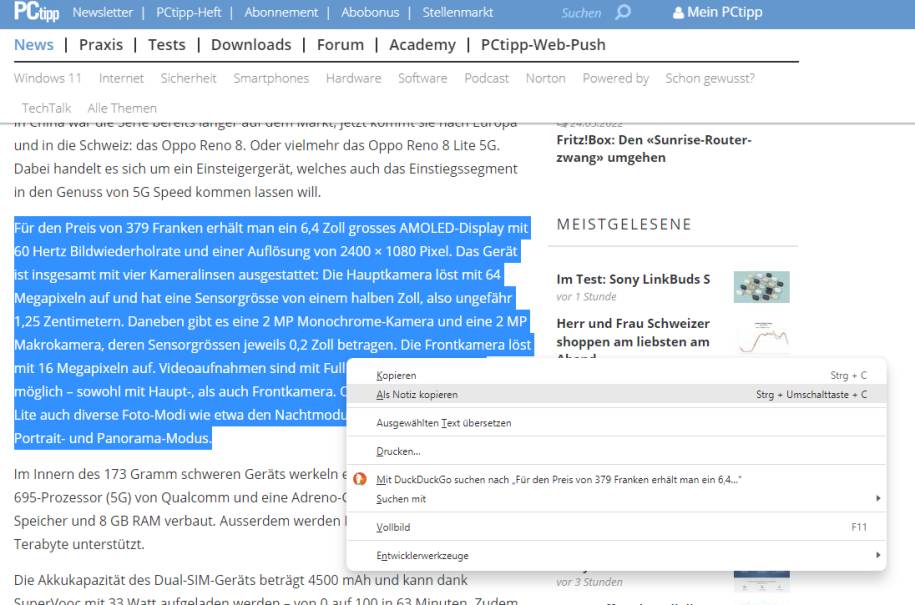Open the Software topic
The height and width of the screenshot is (605, 915).
coord(422,78)
